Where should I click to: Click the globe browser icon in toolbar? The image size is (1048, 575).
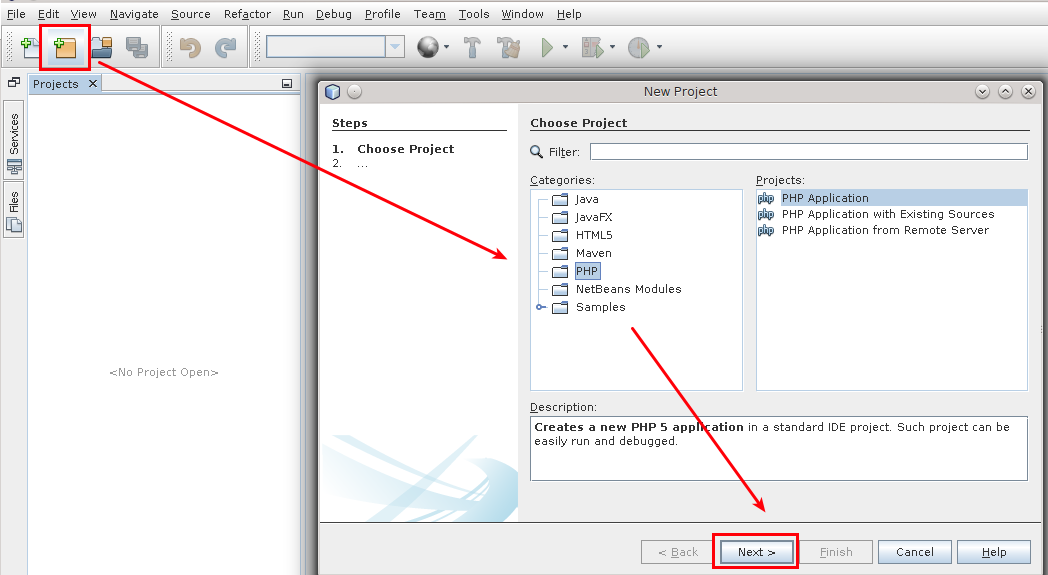(x=428, y=47)
